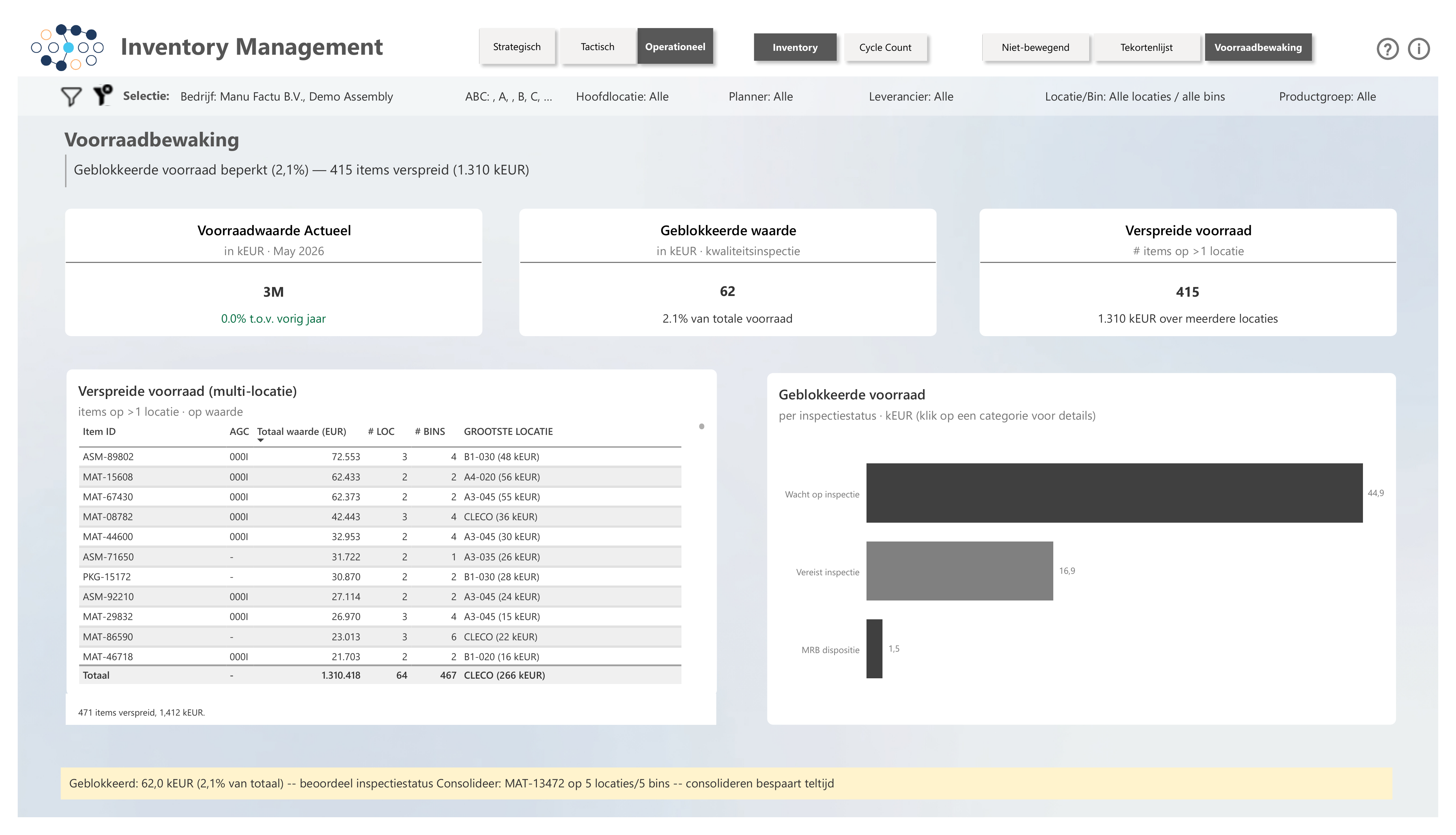
Task: Click the 471 items verspreid footnote
Action: coord(141,712)
